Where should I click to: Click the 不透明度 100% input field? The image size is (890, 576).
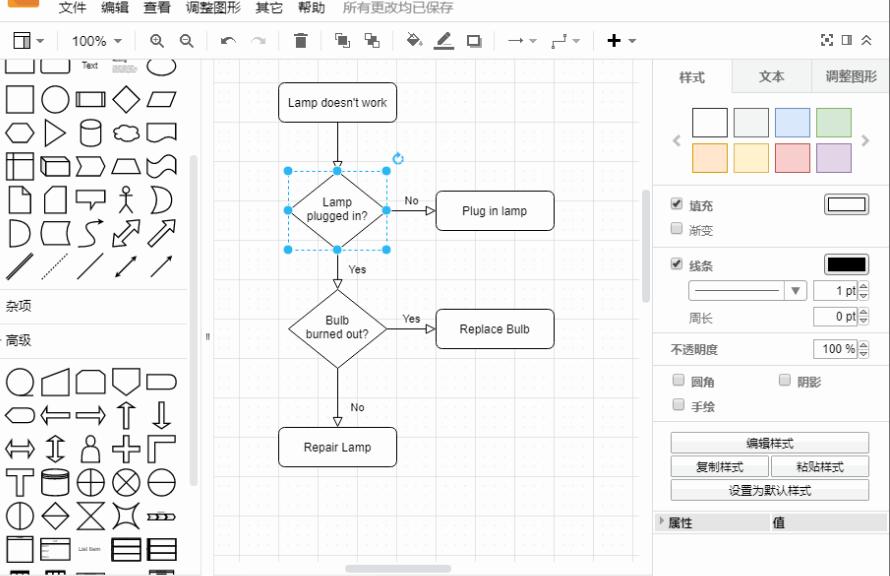pos(836,348)
